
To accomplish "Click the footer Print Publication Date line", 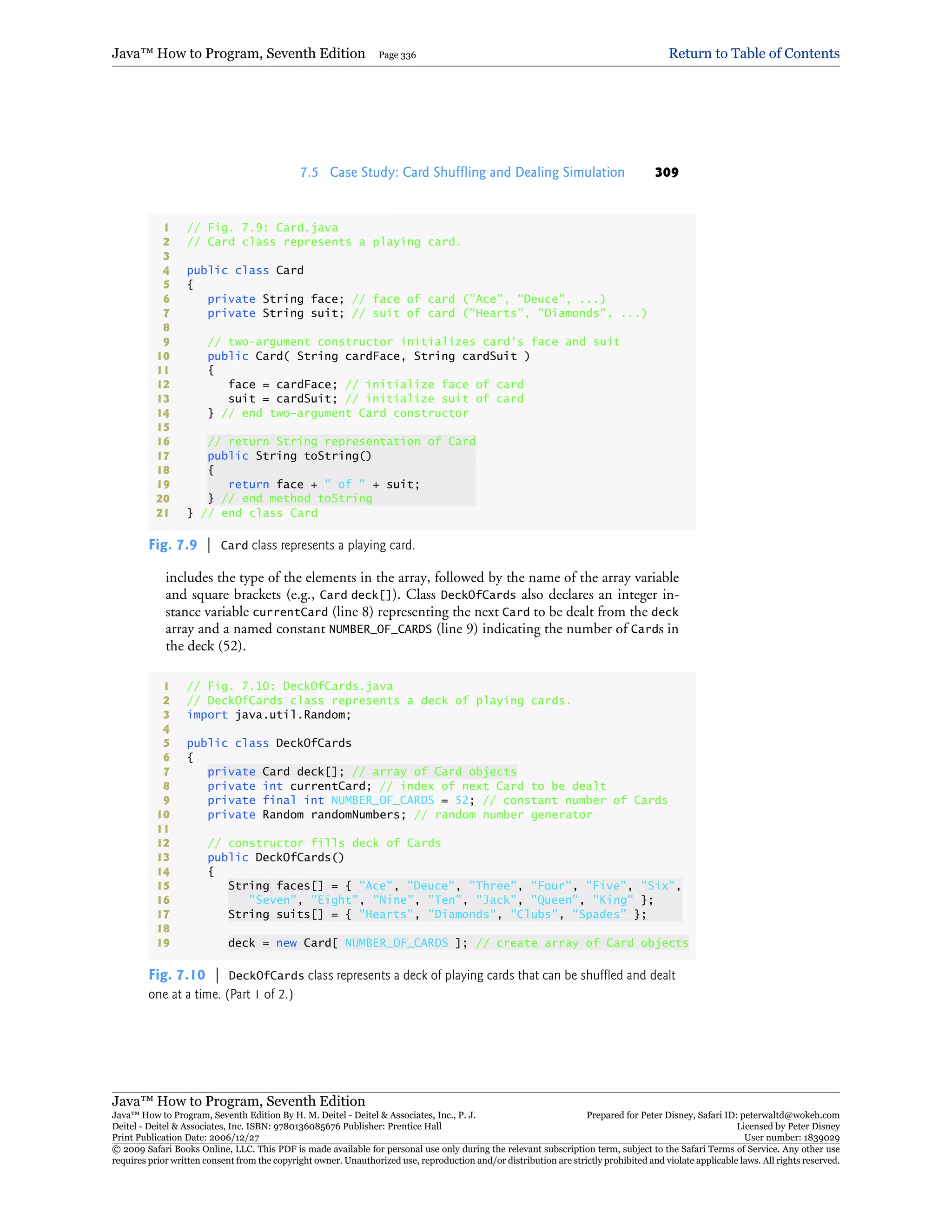I will (185, 1138).
